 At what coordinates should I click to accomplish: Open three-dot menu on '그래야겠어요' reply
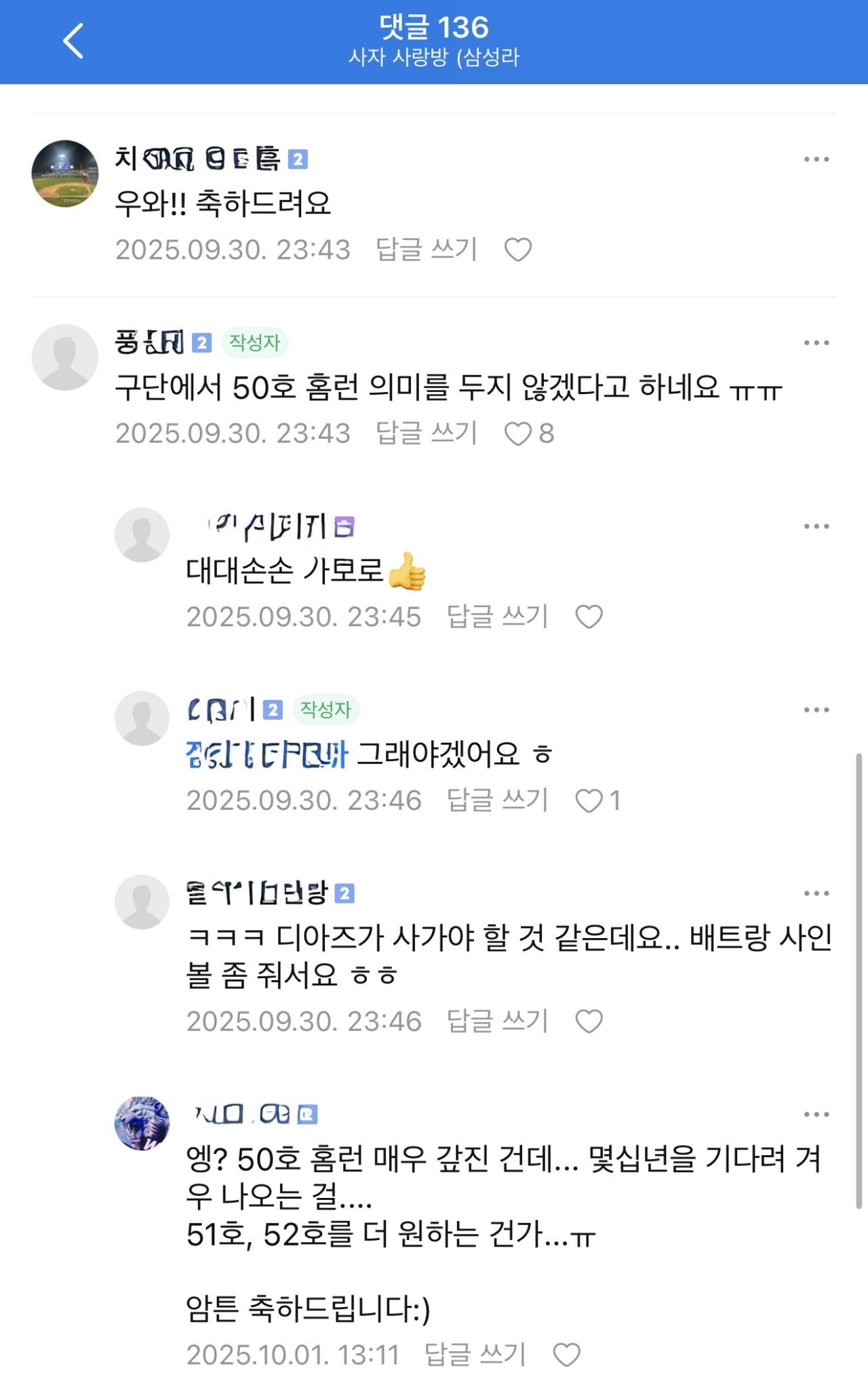click(816, 710)
